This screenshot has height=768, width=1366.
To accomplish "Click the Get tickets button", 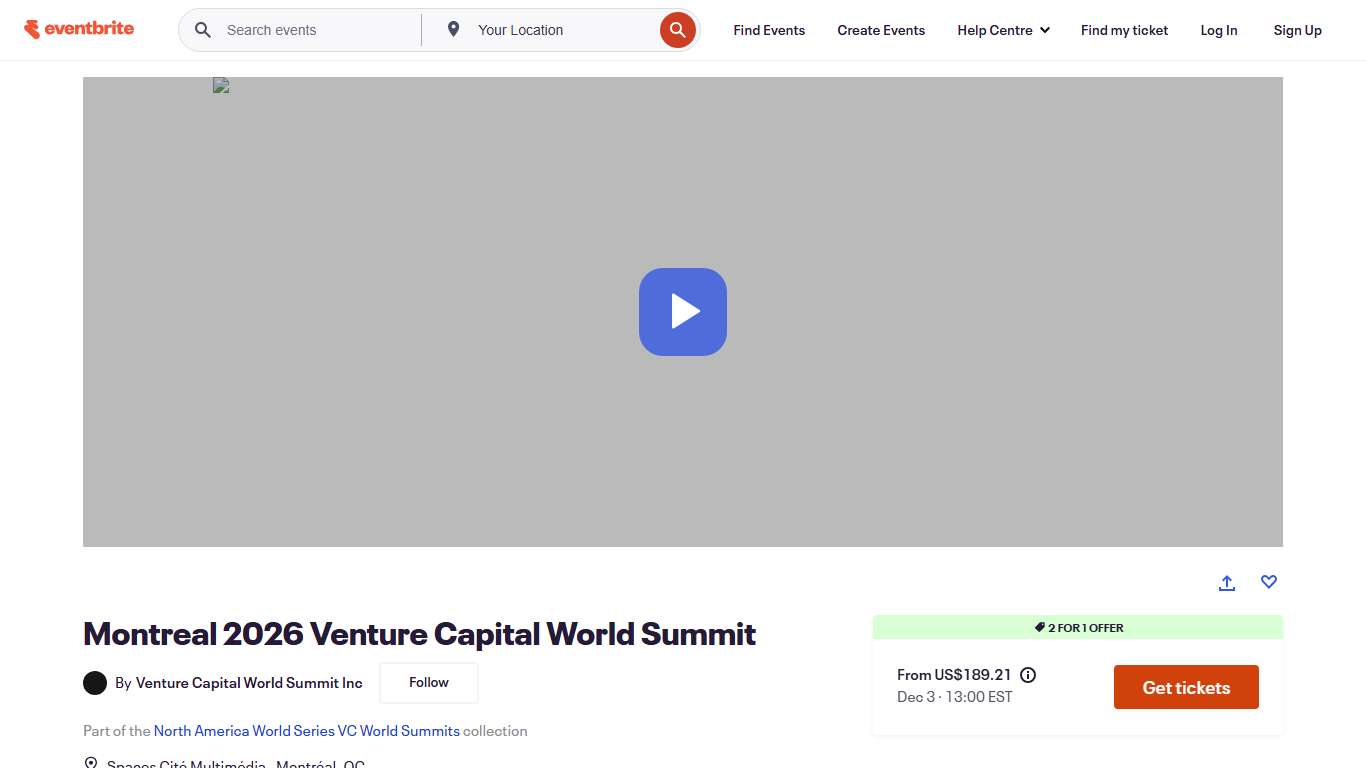I will [1186, 687].
